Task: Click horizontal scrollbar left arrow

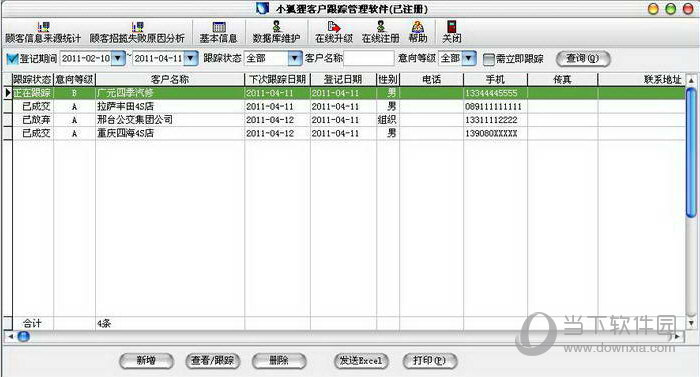Action: (x=10, y=337)
